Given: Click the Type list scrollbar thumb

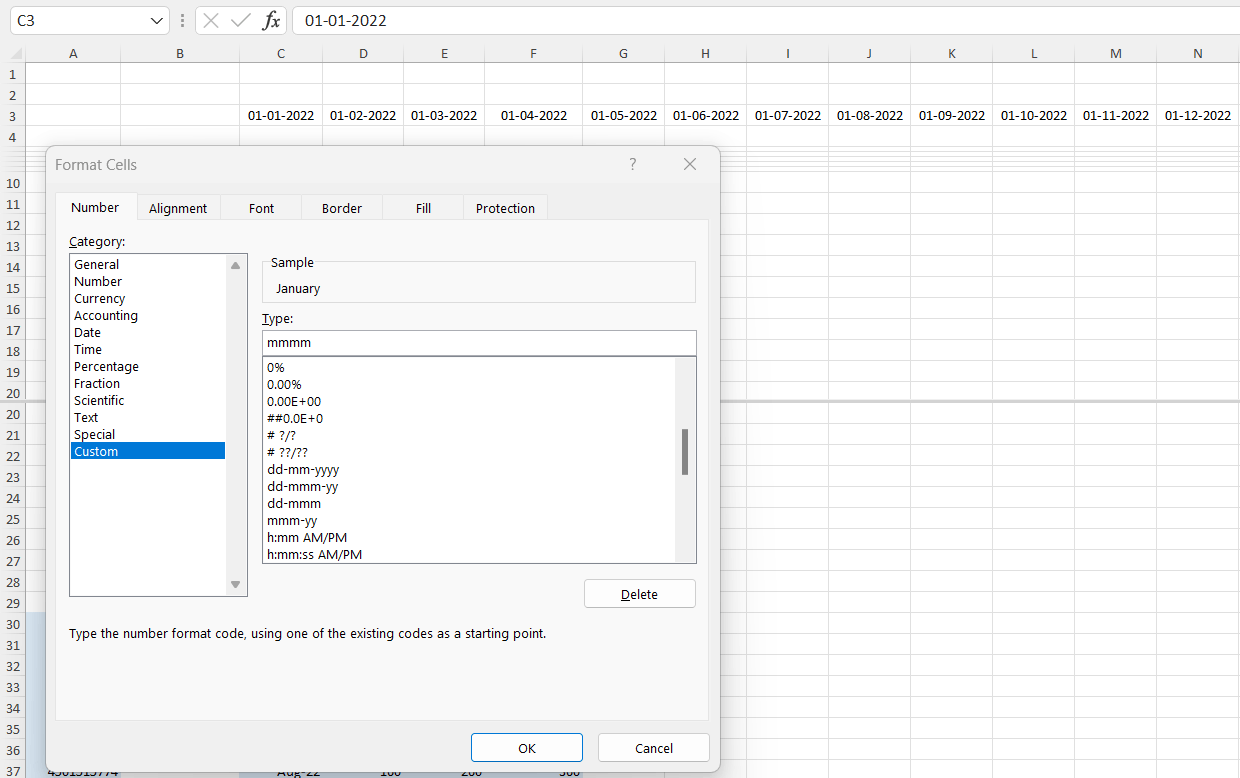Looking at the screenshot, I should coord(685,452).
